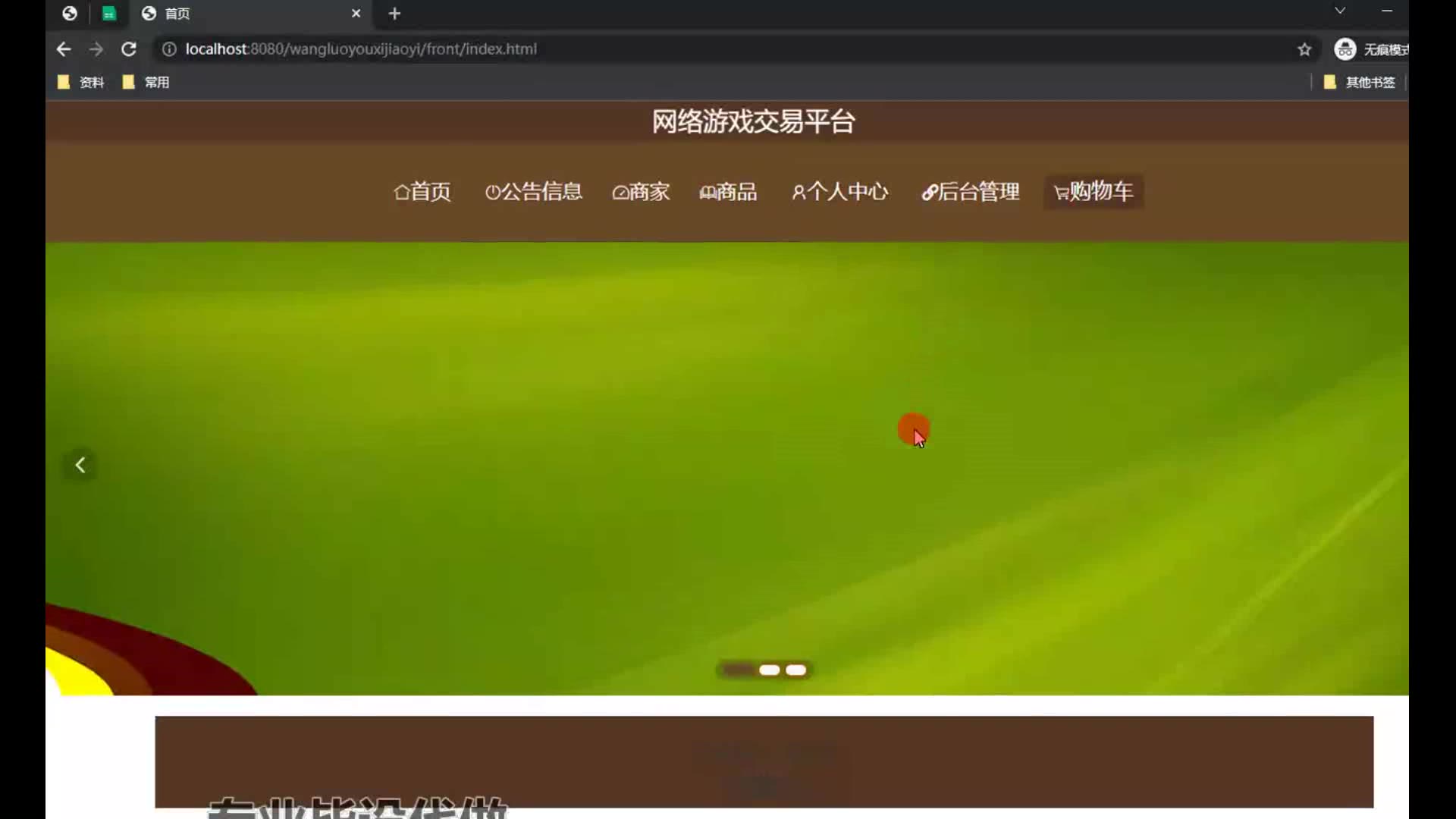Screen dimensions: 1456x819
Task: Click the browser back arrow
Action: pyautogui.click(x=64, y=49)
